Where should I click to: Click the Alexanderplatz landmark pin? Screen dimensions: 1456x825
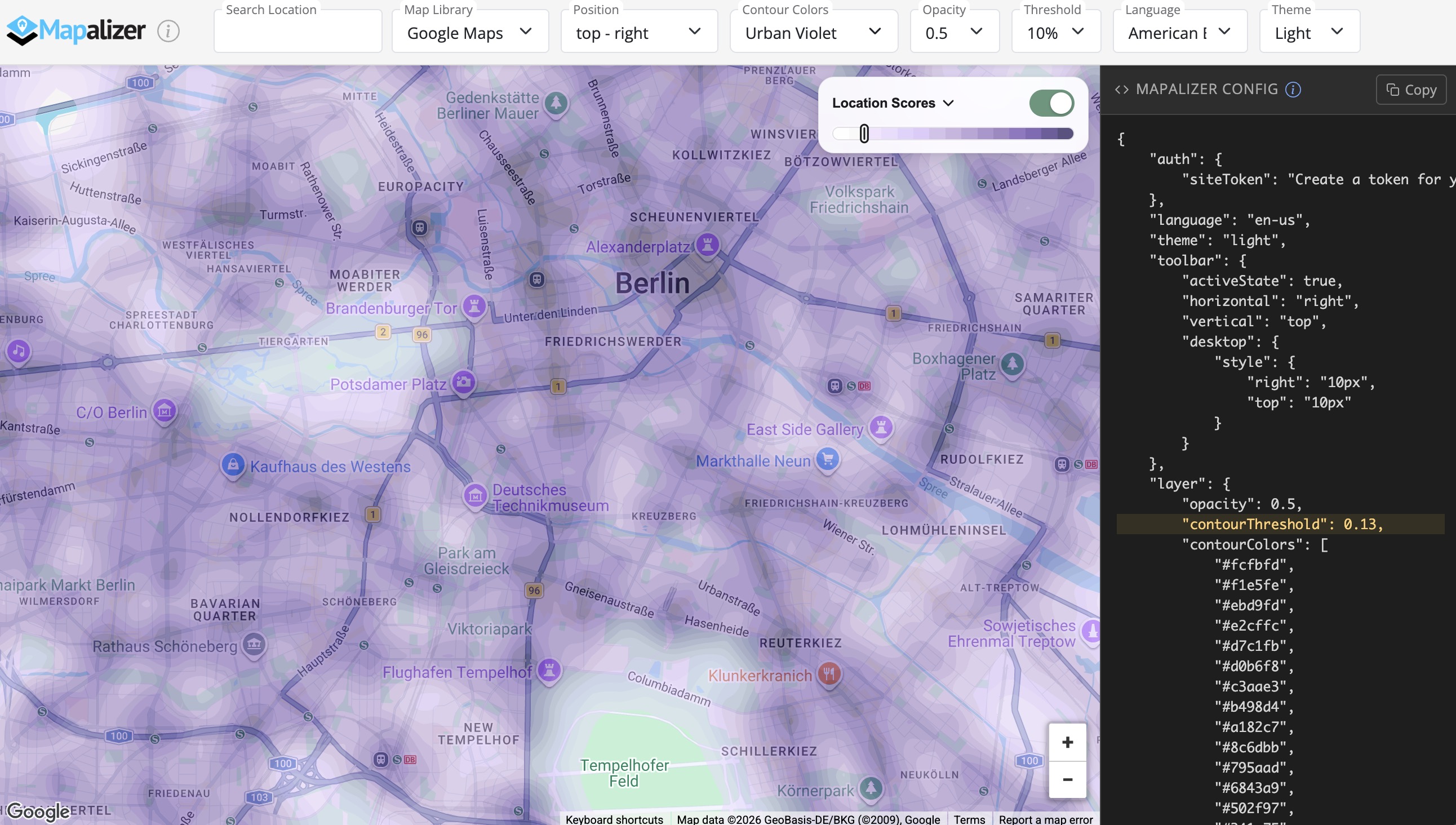707,245
